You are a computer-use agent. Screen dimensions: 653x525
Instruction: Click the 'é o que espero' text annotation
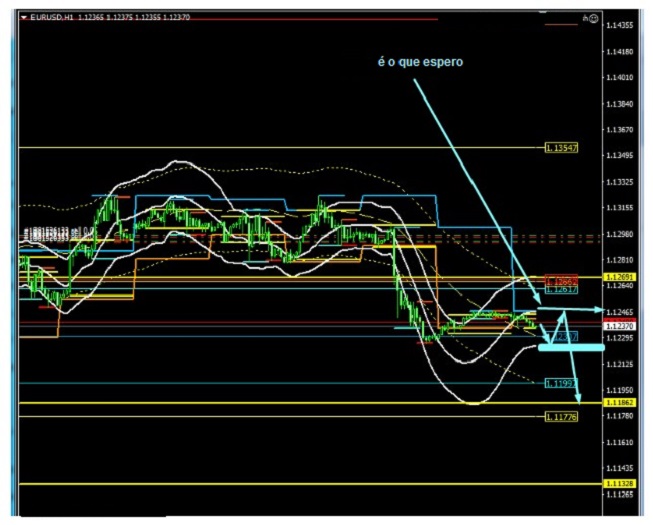click(419, 61)
